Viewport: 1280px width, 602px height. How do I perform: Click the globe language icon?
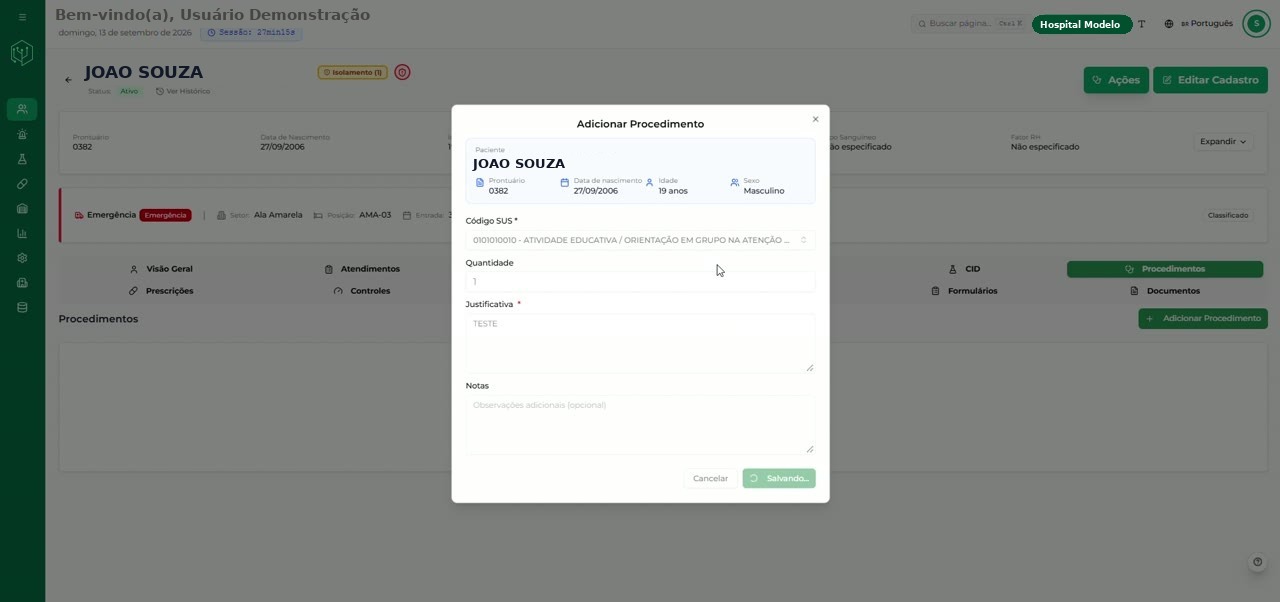pos(1169,24)
